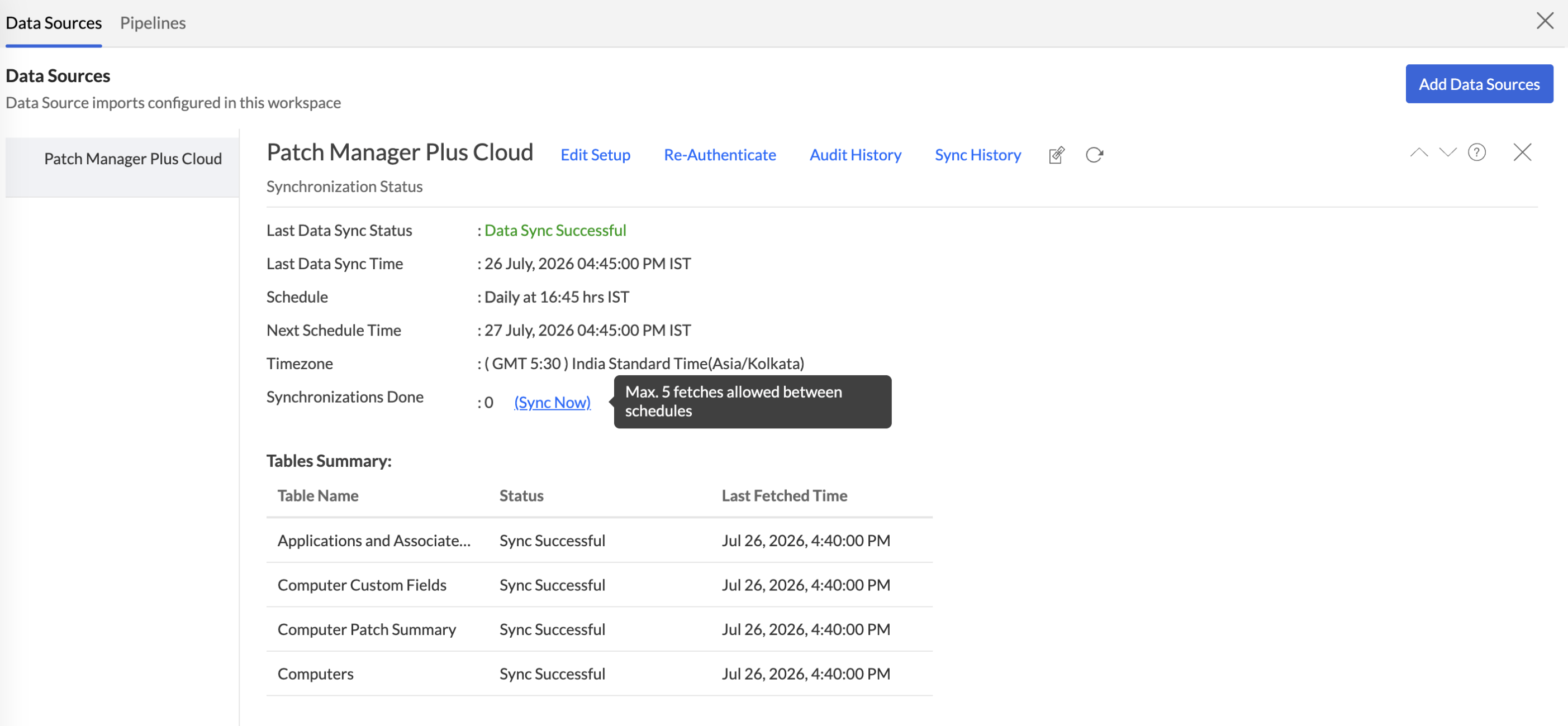1568x726 pixels.
Task: Click the Last Data Sync Time value
Action: pyautogui.click(x=587, y=264)
